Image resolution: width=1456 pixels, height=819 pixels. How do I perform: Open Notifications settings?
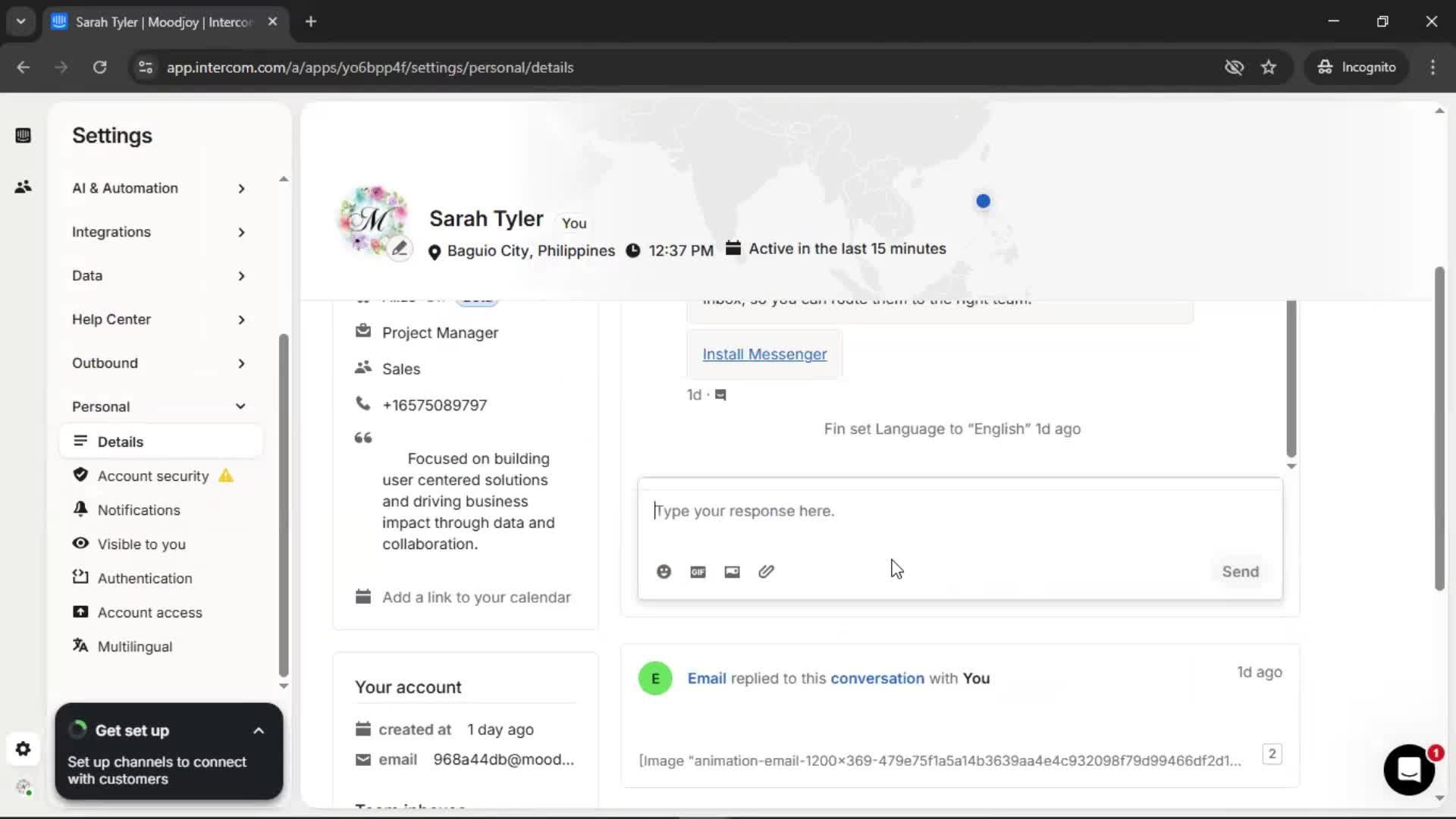point(139,510)
